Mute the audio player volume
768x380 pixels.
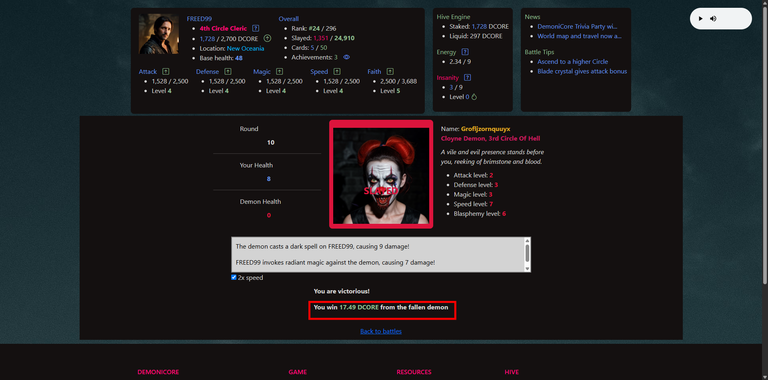pos(713,19)
